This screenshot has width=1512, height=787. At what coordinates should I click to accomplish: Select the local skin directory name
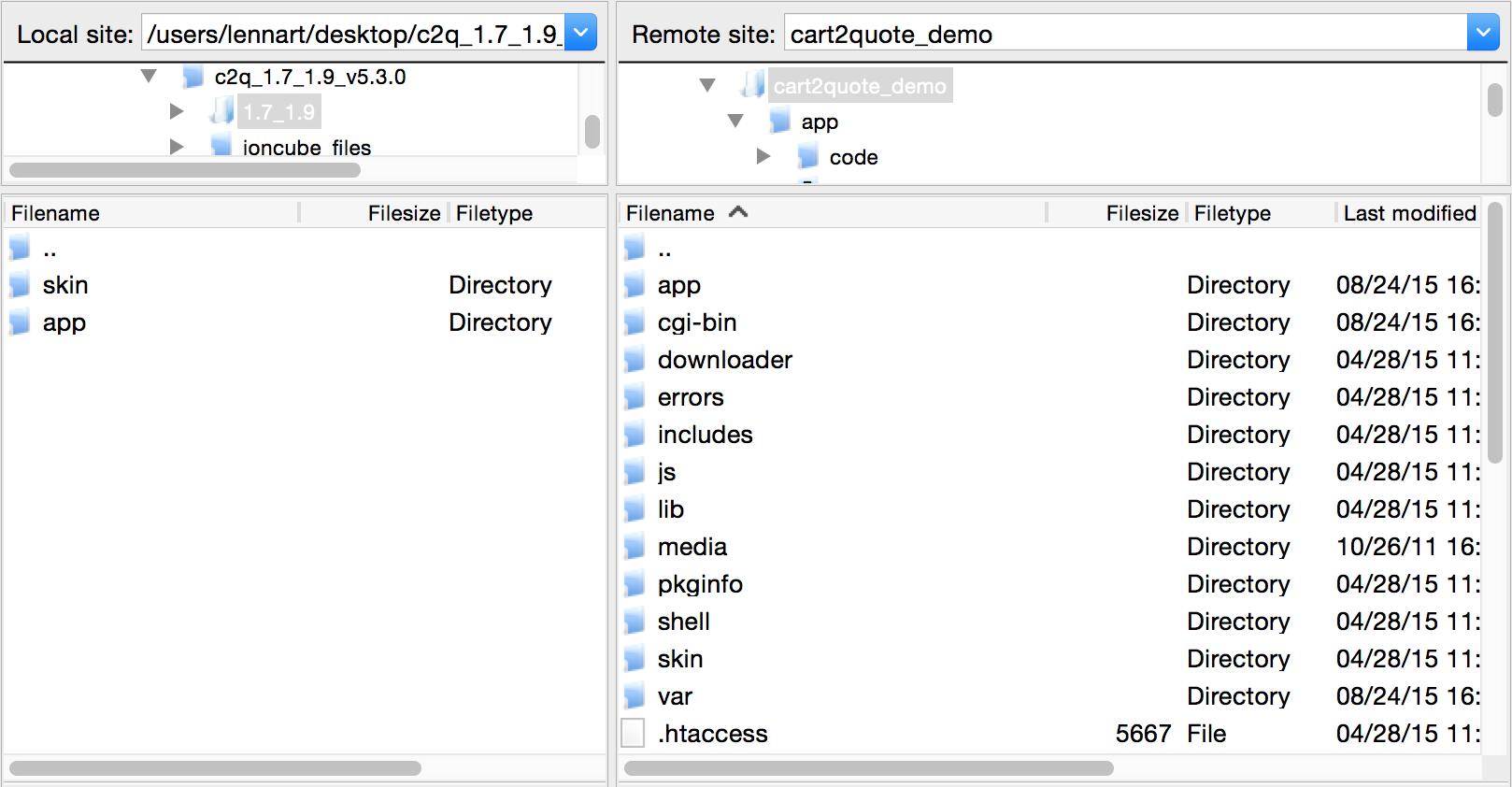[65, 285]
